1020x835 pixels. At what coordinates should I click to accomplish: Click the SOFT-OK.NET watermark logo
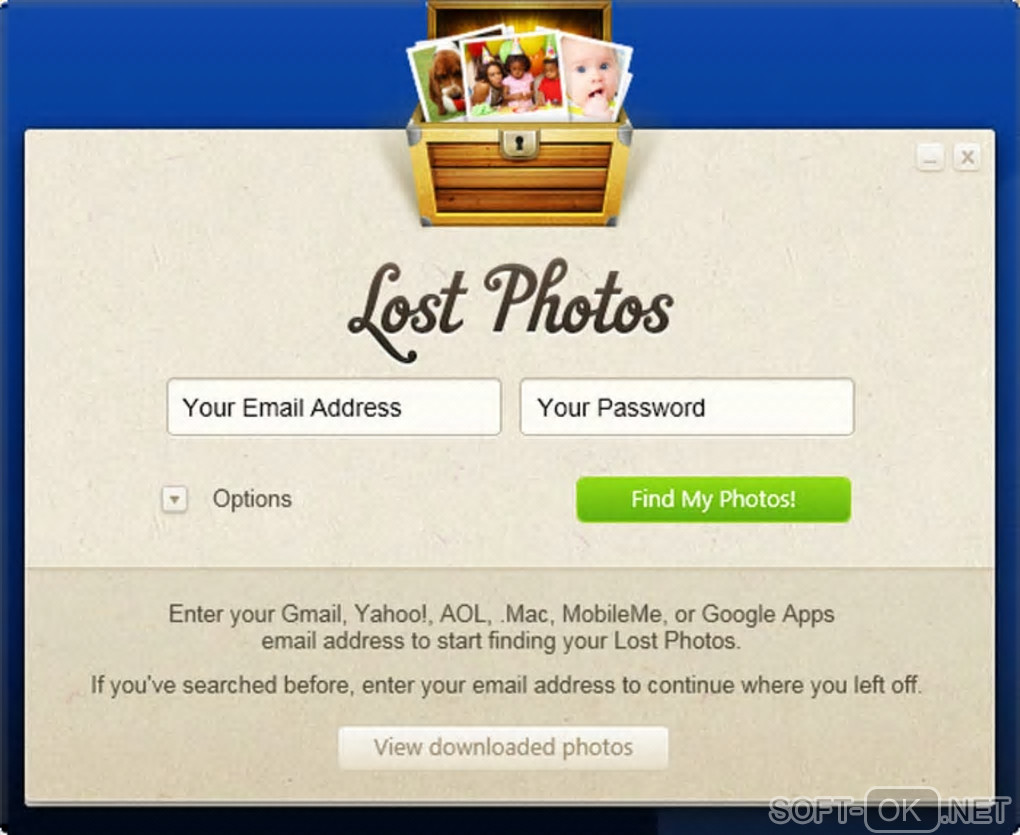890,810
